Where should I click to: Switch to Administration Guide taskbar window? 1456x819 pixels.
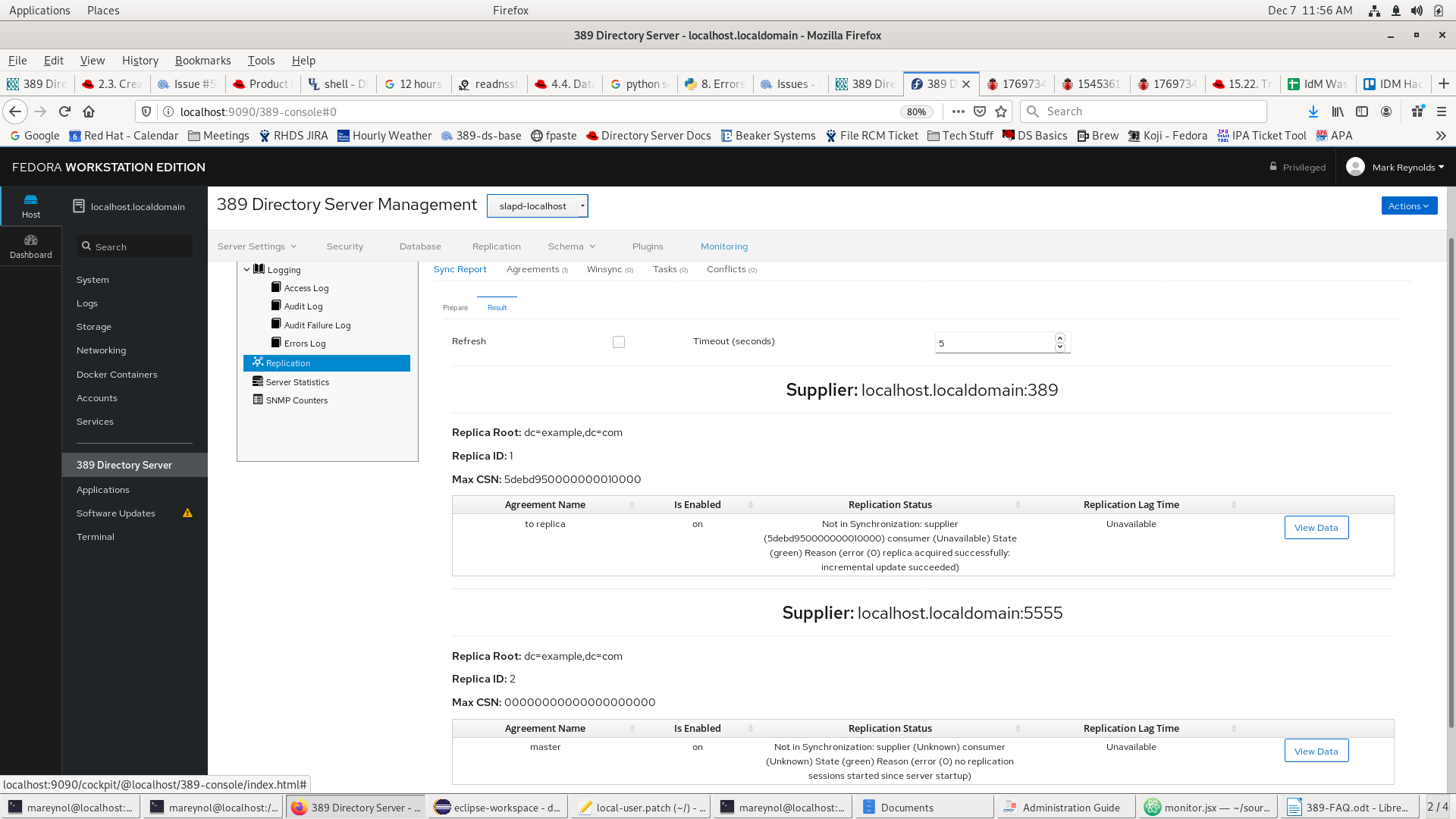click(1065, 808)
